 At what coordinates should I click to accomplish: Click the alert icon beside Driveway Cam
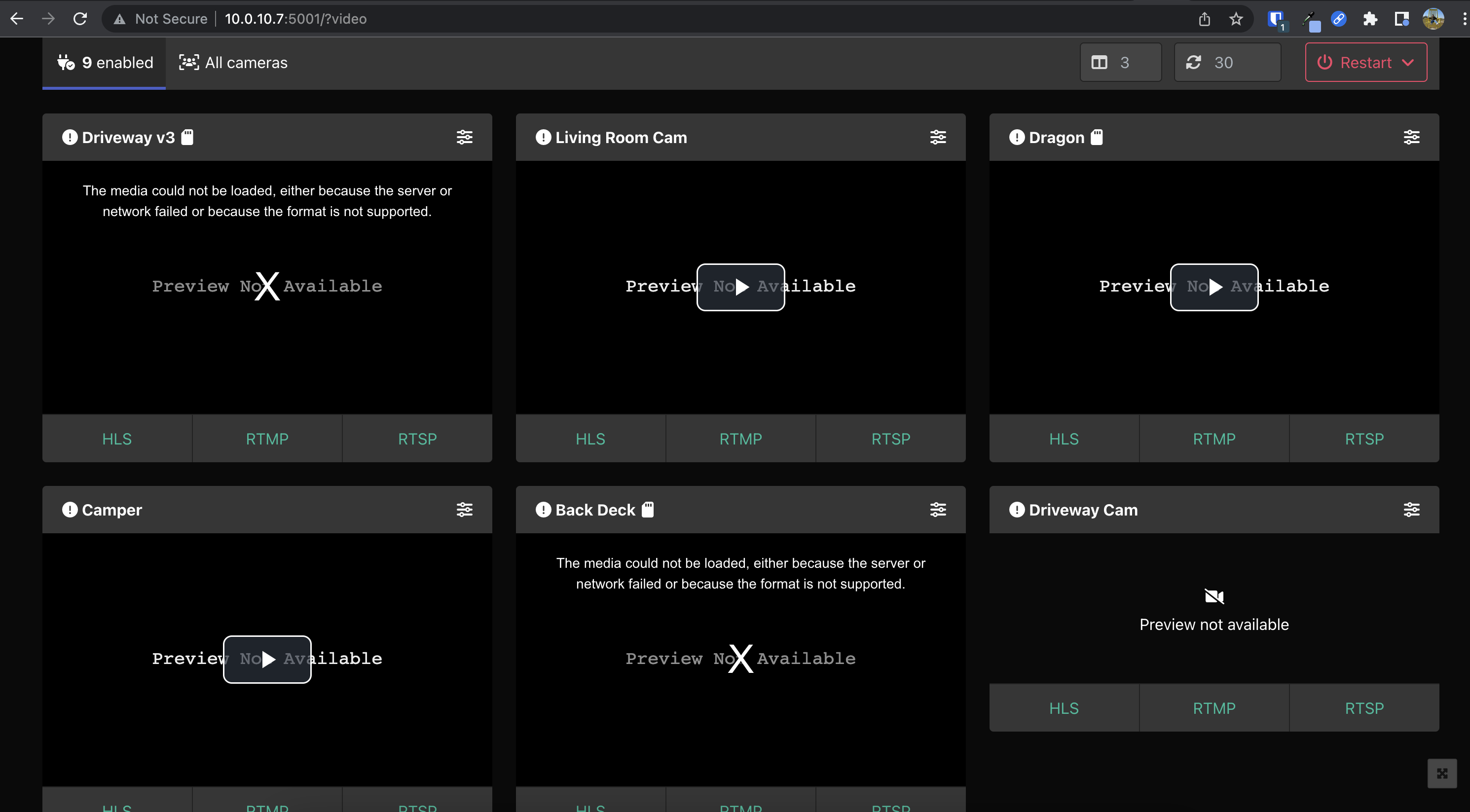click(x=1017, y=510)
